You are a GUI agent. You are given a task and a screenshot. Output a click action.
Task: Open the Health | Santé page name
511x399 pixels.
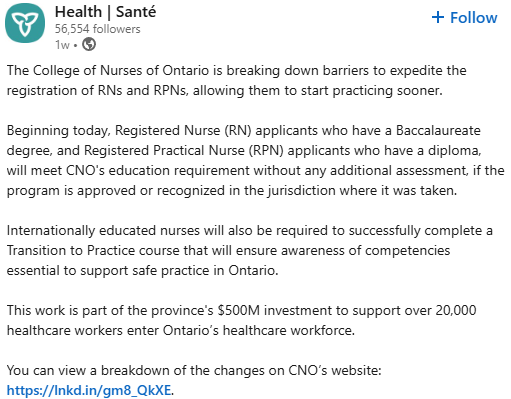pos(105,12)
